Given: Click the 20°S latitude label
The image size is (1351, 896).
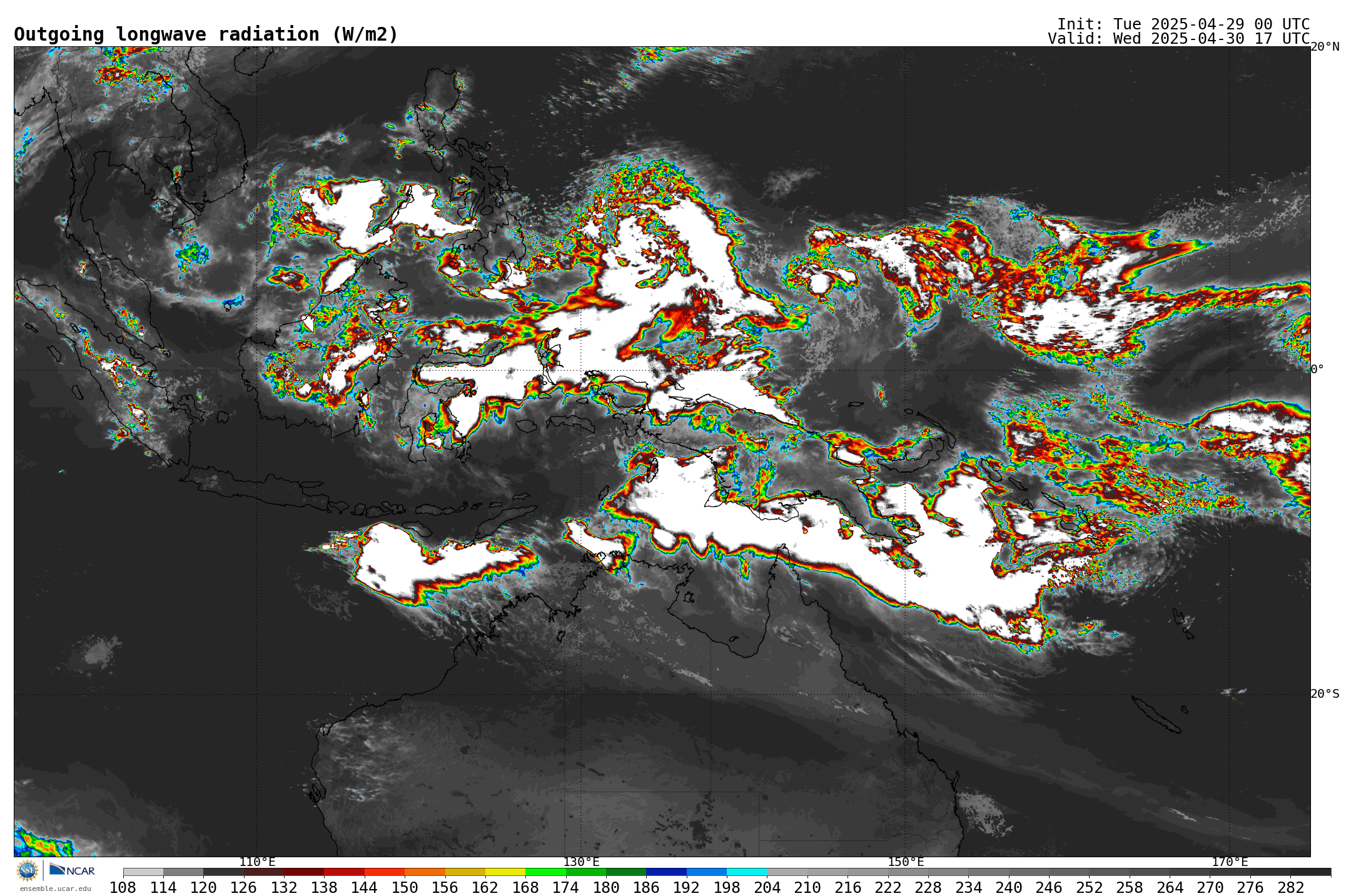Looking at the screenshot, I should (1325, 694).
